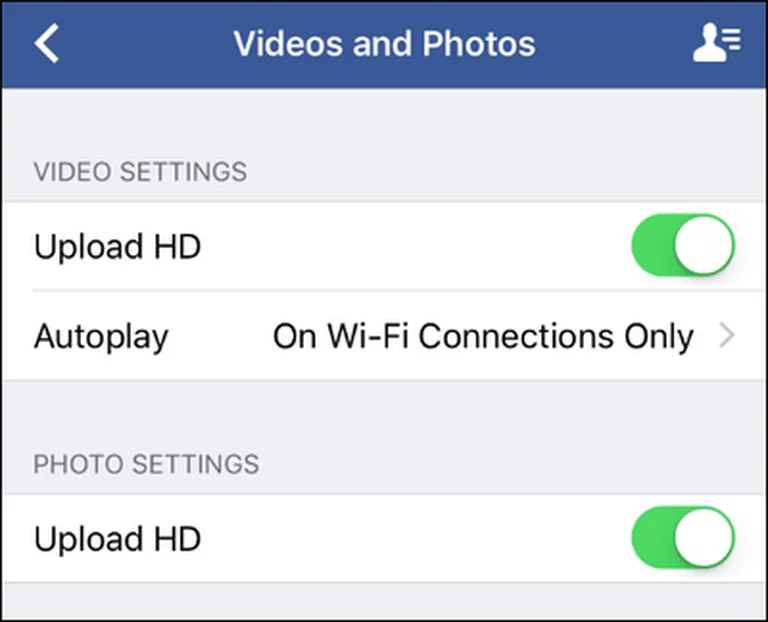Image resolution: width=768 pixels, height=622 pixels.
Task: Open the friends list icon in header
Action: pos(717,44)
